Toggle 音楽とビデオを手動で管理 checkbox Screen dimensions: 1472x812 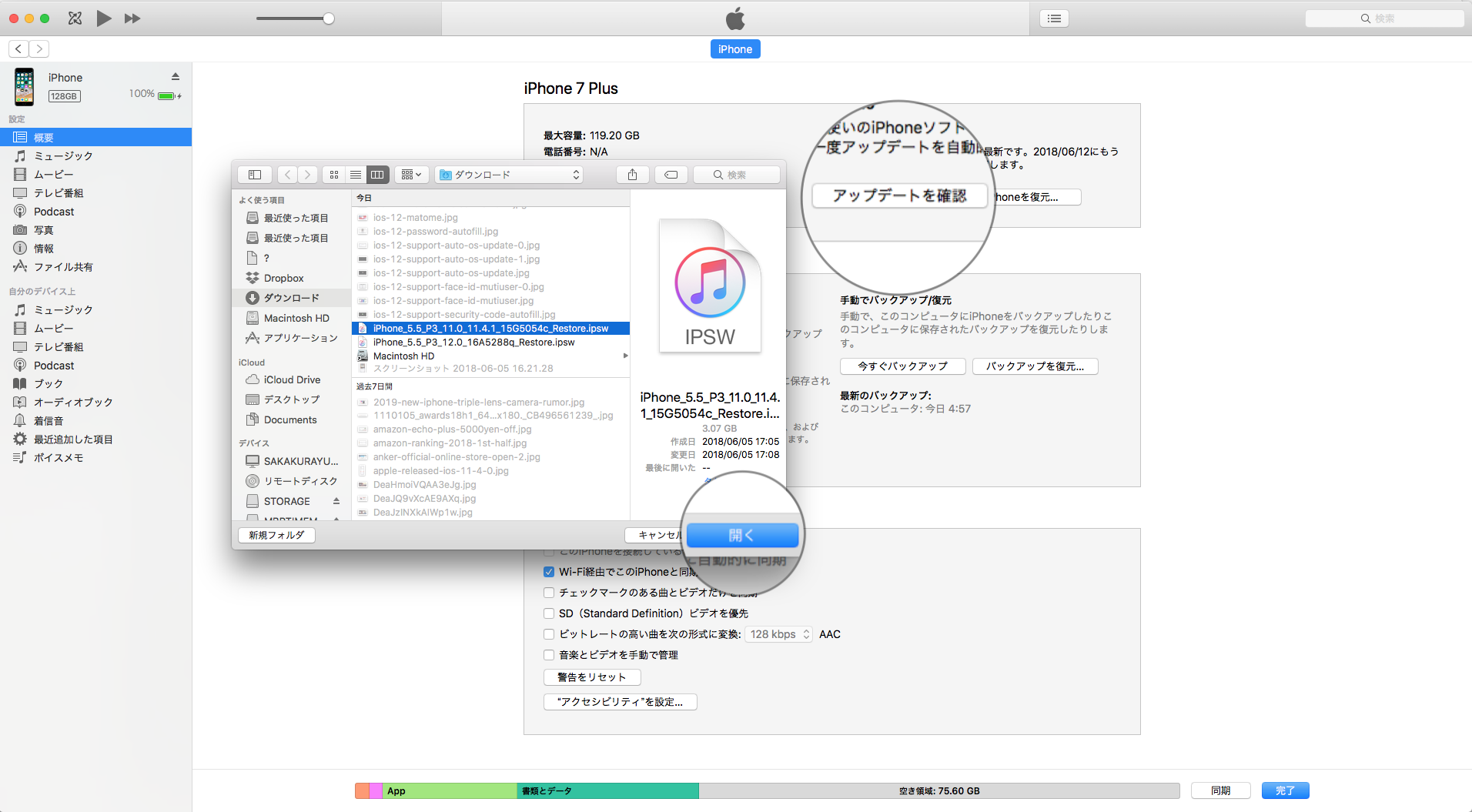pos(549,655)
